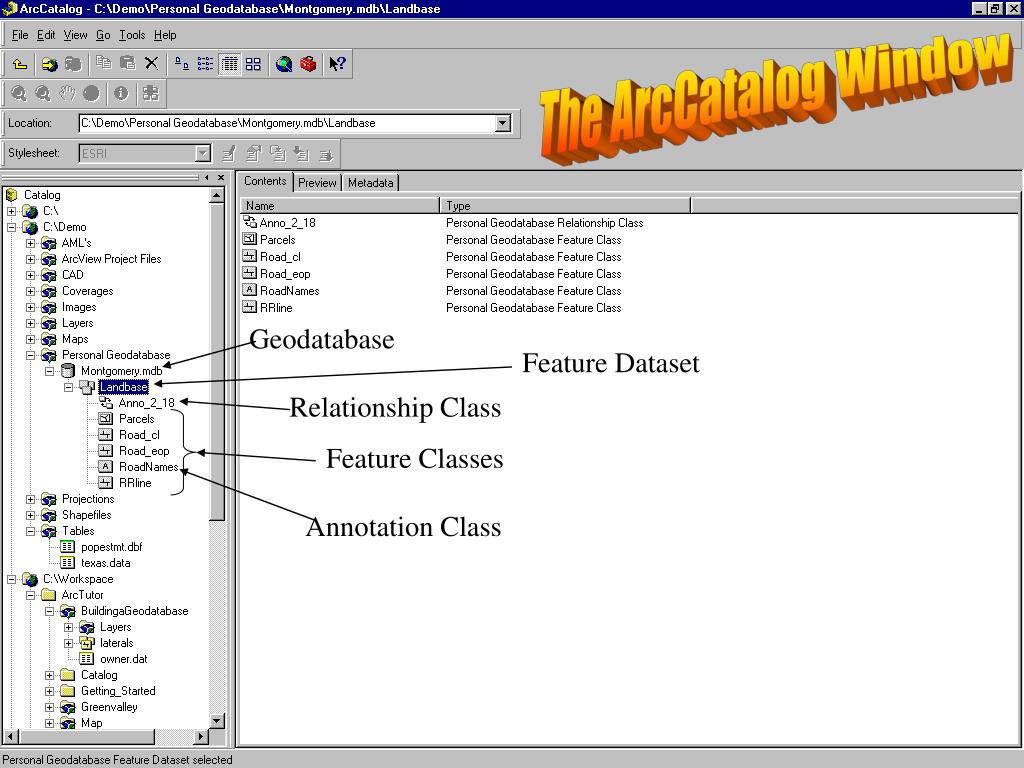Select Road_eop in the catalog tree
This screenshot has width=1024, height=768.
(144, 451)
